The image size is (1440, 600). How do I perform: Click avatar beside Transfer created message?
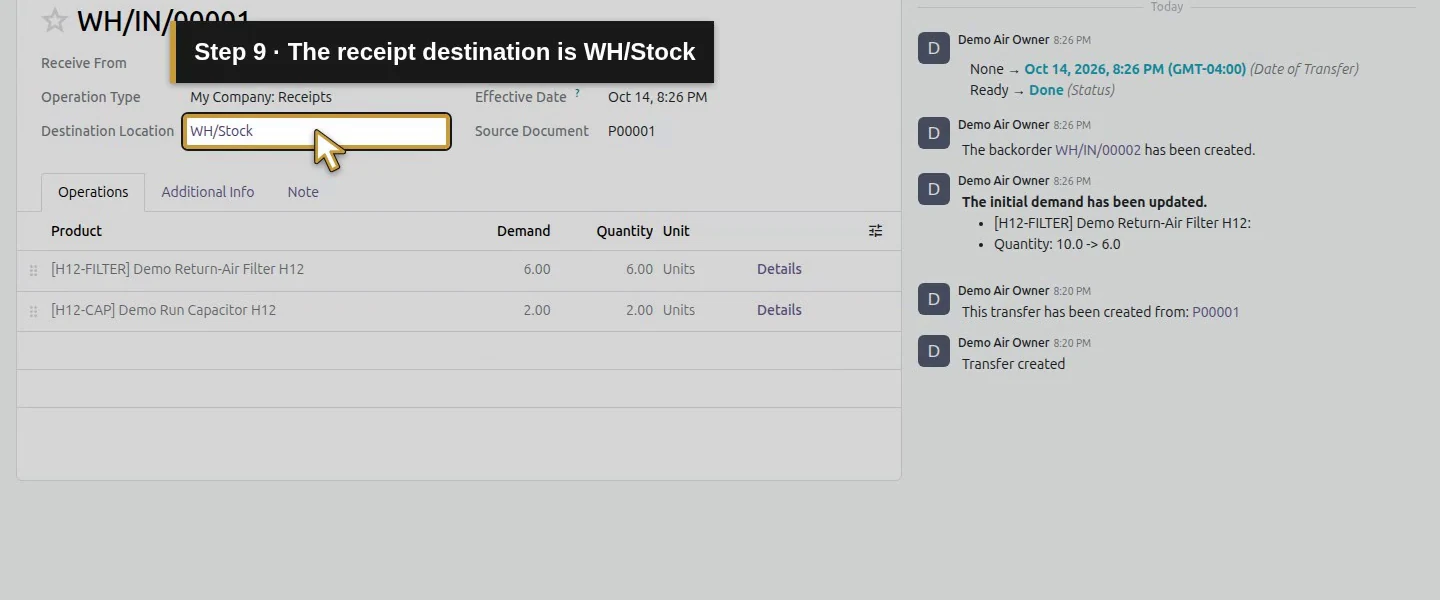point(934,351)
